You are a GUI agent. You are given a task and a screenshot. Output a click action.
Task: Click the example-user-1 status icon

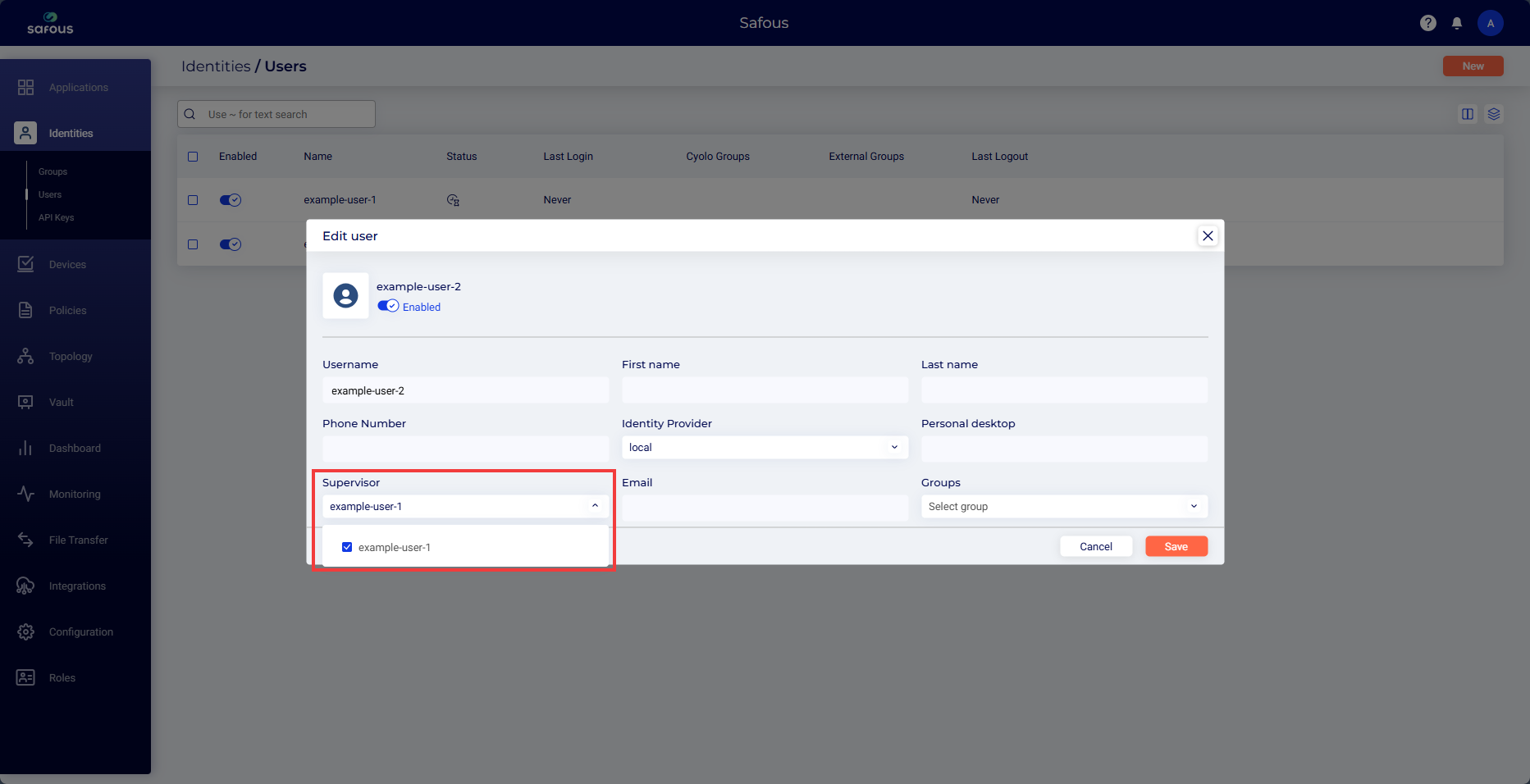pos(453,200)
